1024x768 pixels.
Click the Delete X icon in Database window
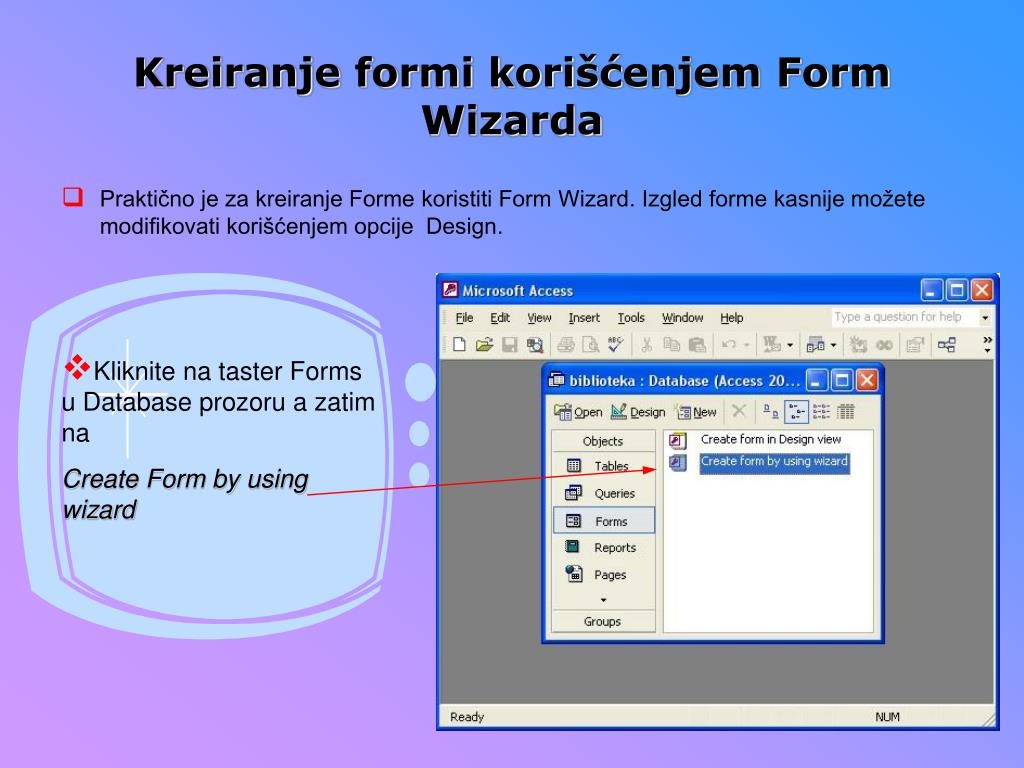pyautogui.click(x=739, y=411)
